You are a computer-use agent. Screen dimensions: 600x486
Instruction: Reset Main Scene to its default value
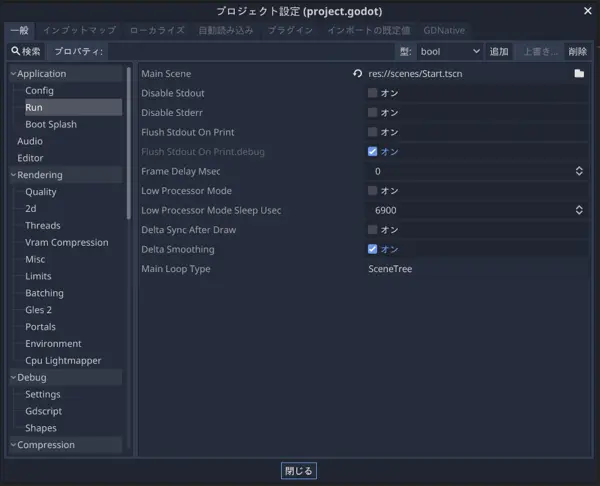point(357,73)
